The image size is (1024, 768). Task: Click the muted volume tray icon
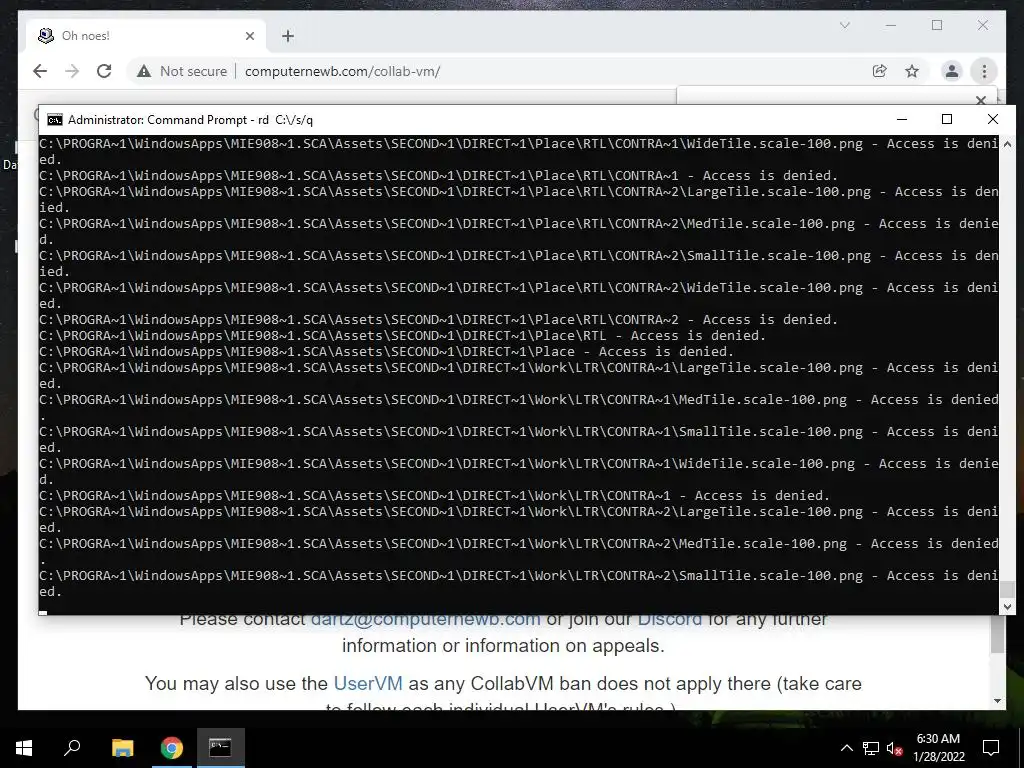tap(894, 748)
